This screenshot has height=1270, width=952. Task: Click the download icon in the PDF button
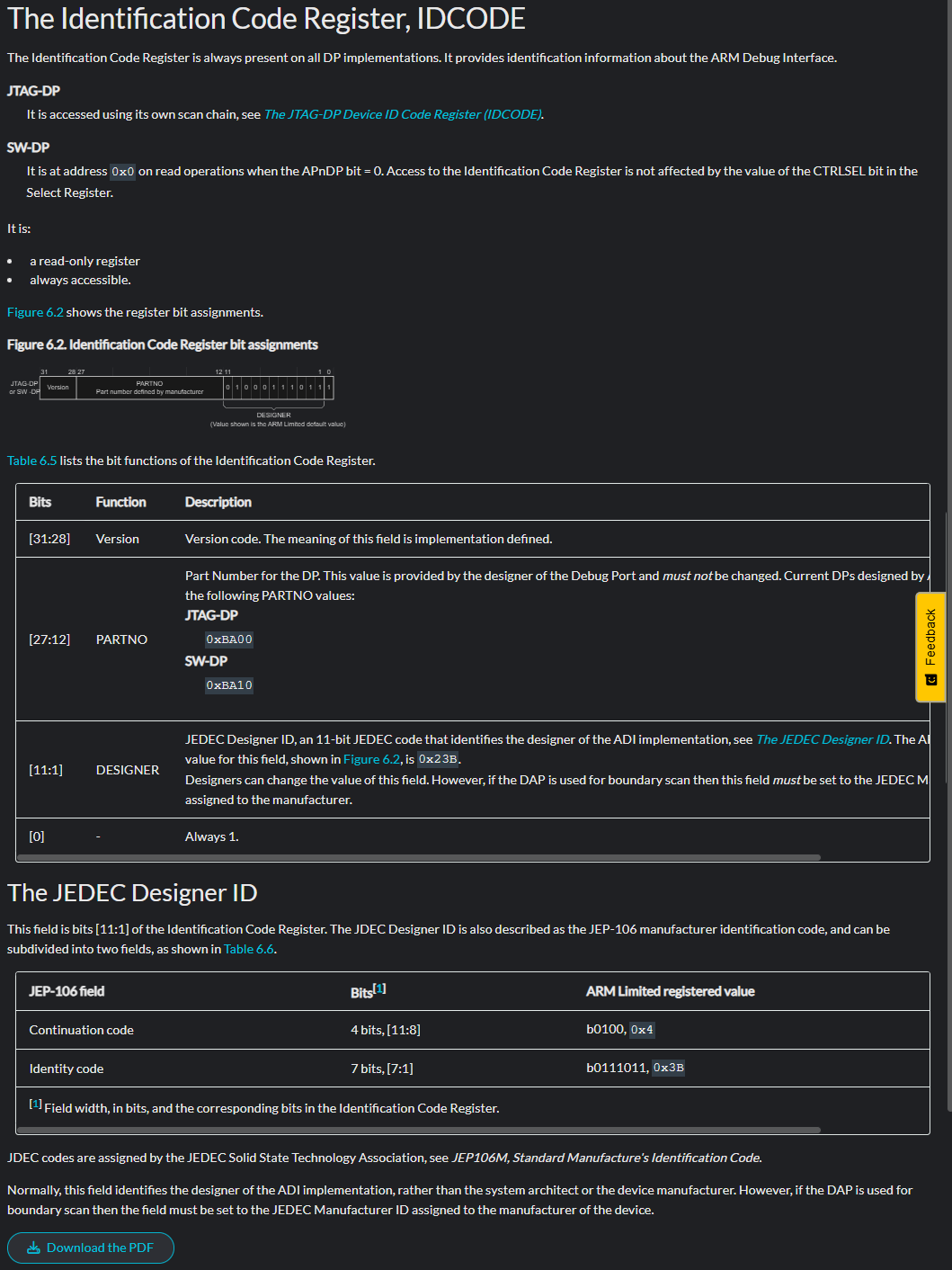click(x=34, y=1248)
